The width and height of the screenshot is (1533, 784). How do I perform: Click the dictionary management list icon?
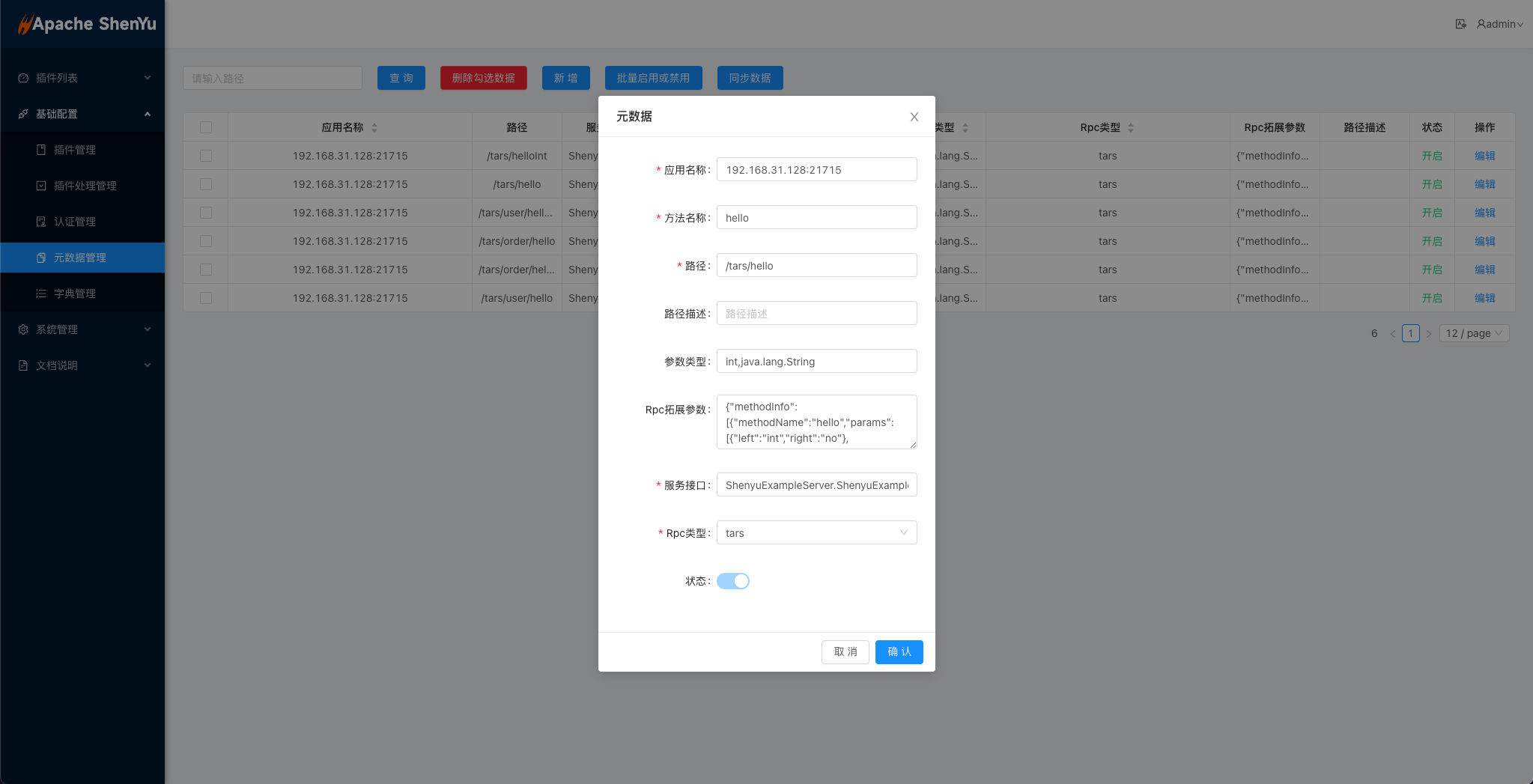coord(41,294)
